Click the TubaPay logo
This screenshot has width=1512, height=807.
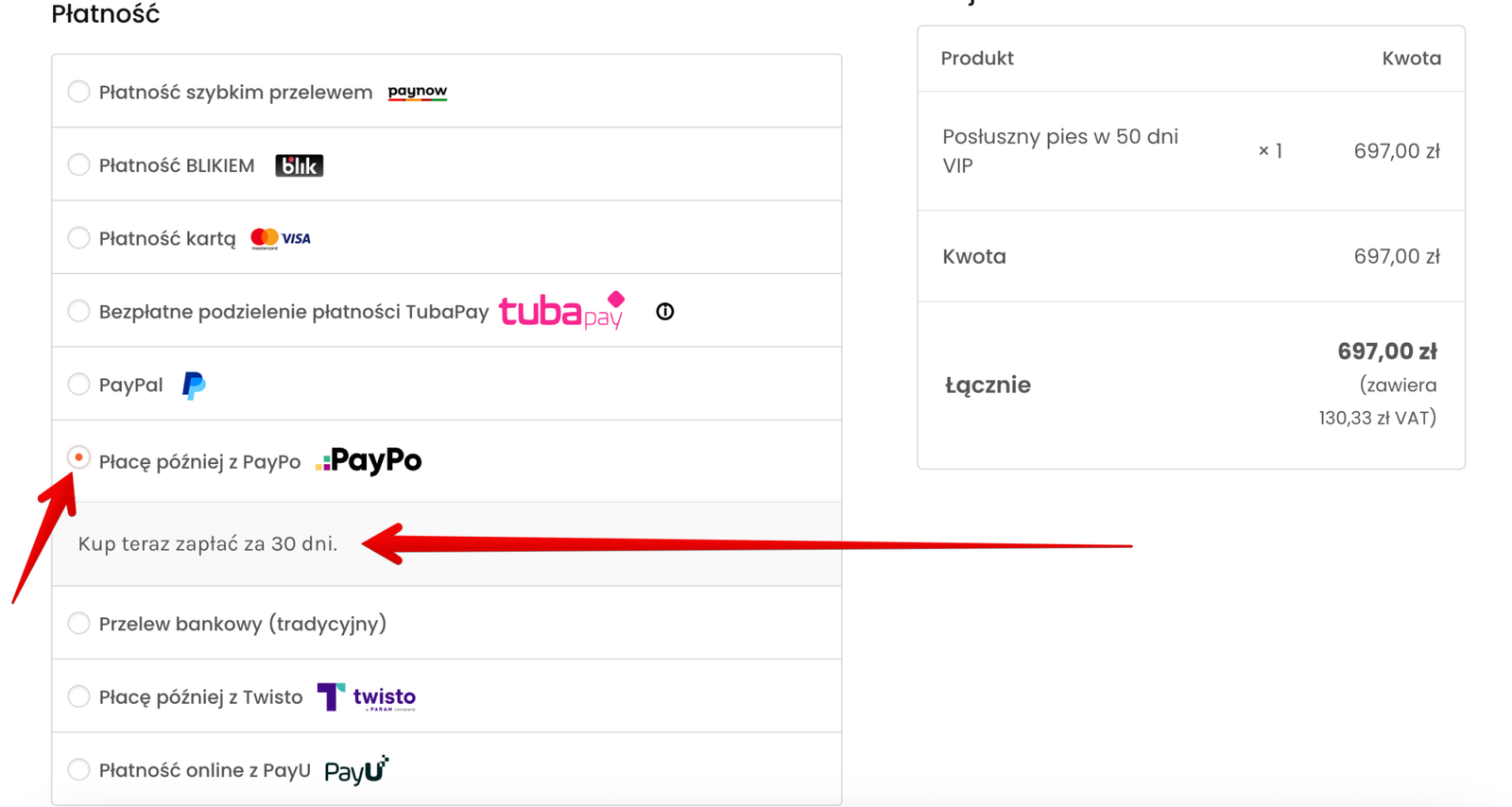(x=562, y=311)
